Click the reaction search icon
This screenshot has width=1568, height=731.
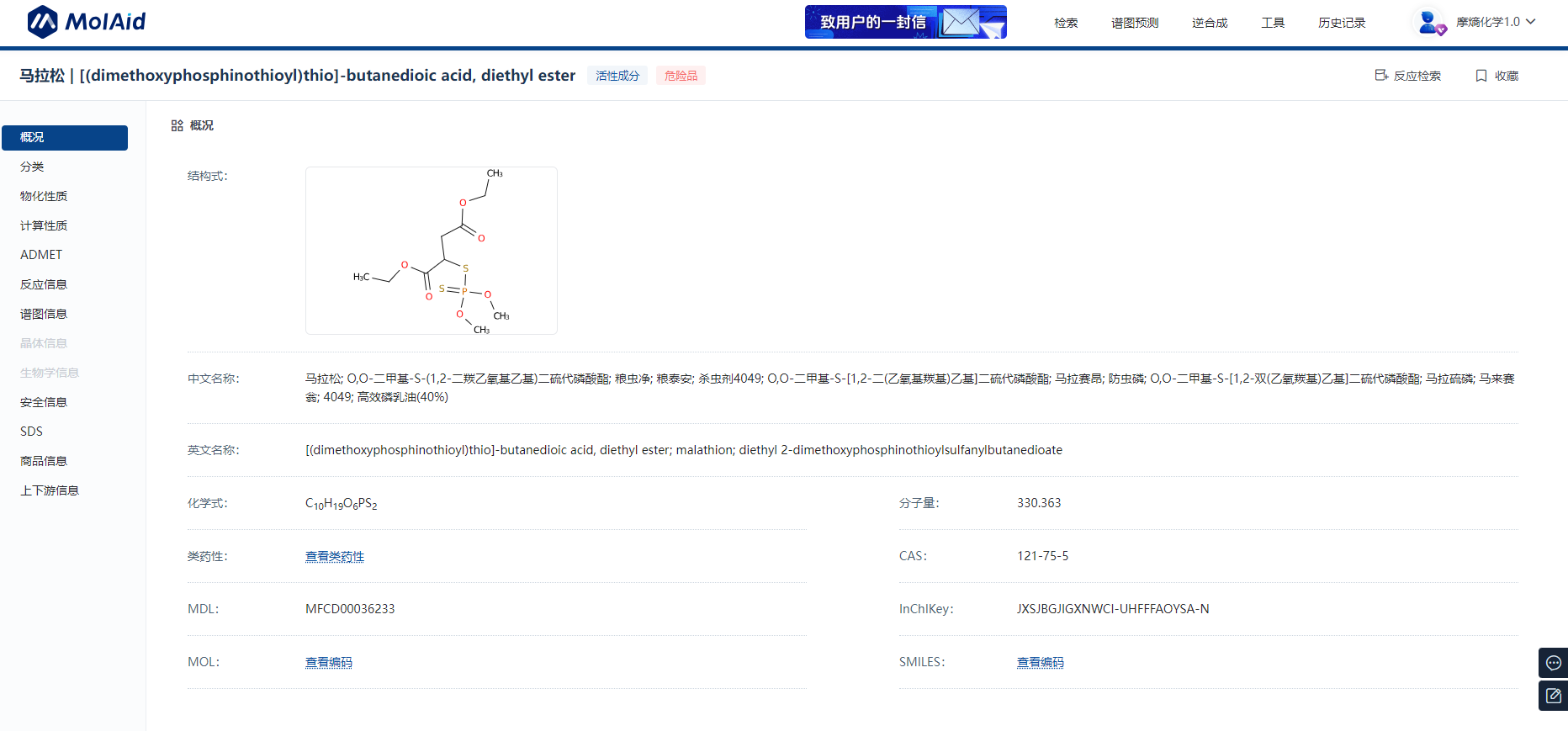[x=1381, y=76]
